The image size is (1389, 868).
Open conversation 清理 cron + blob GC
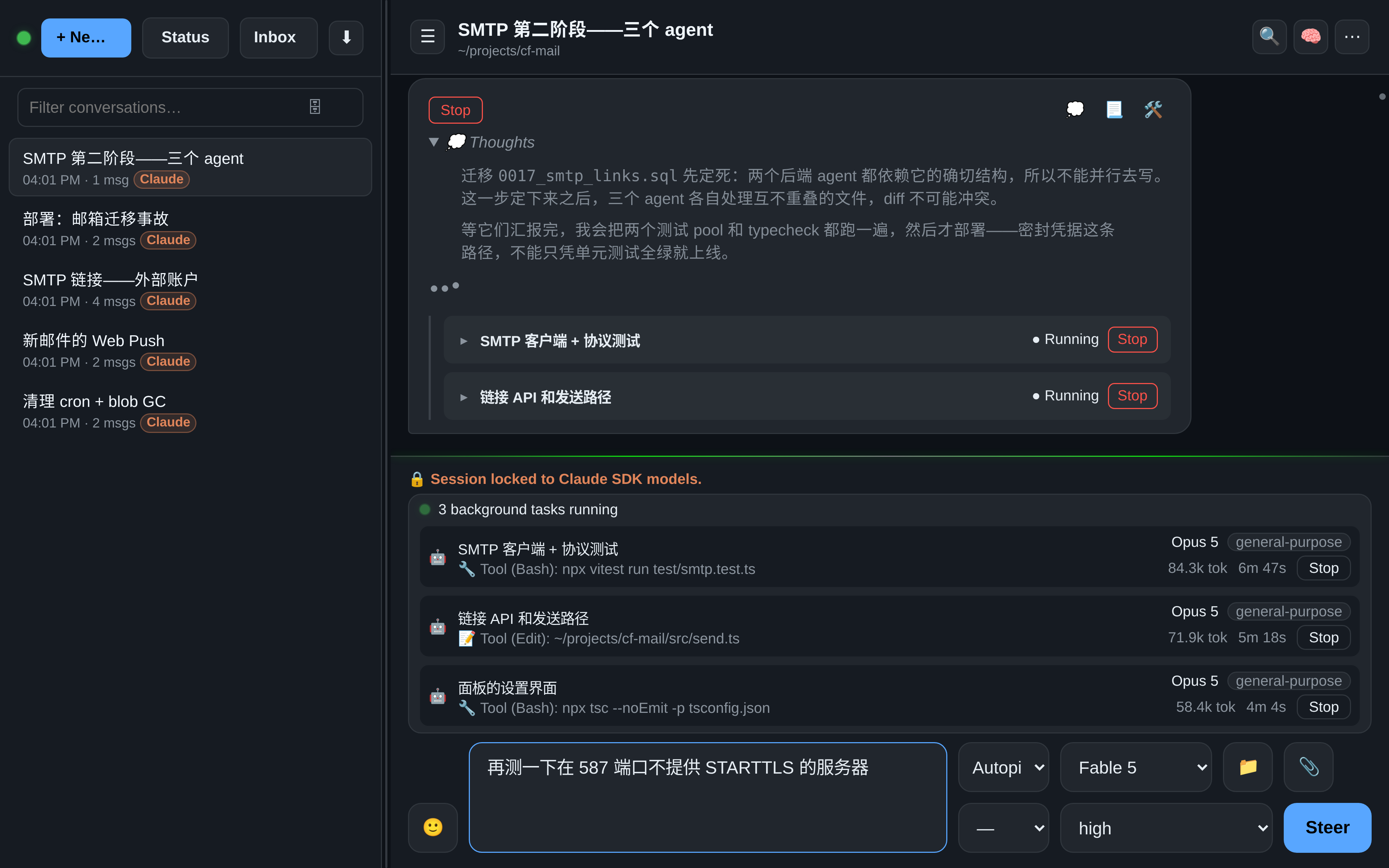190,411
